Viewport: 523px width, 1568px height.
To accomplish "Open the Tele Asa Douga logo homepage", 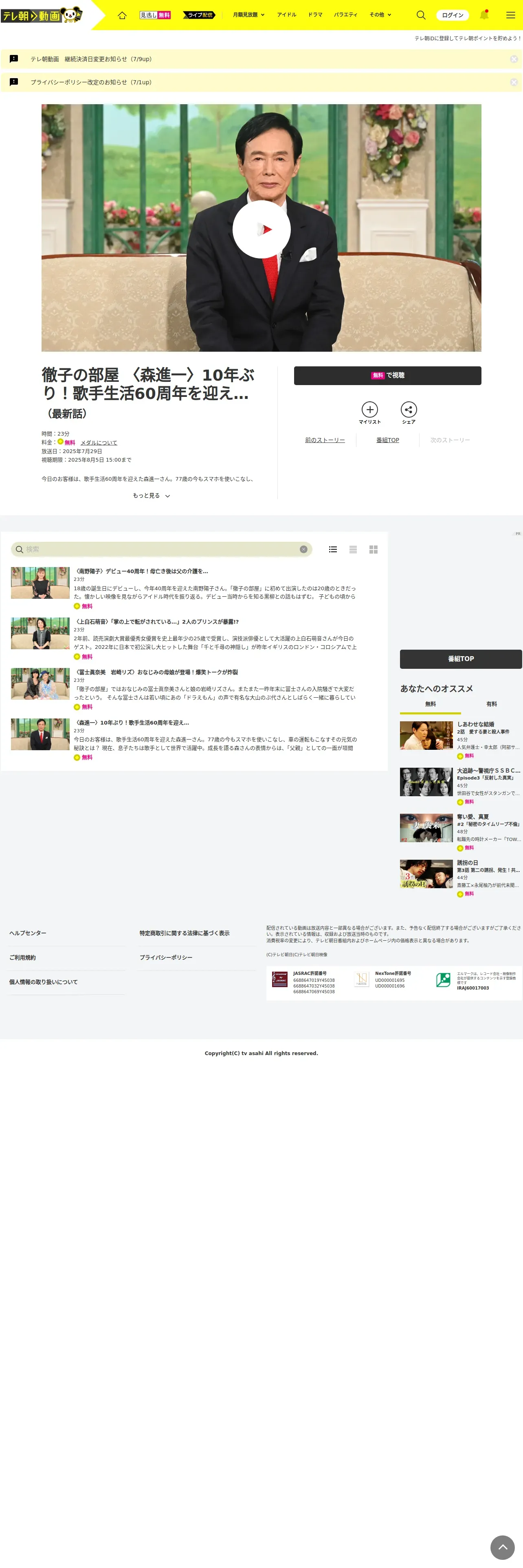I will (42, 15).
